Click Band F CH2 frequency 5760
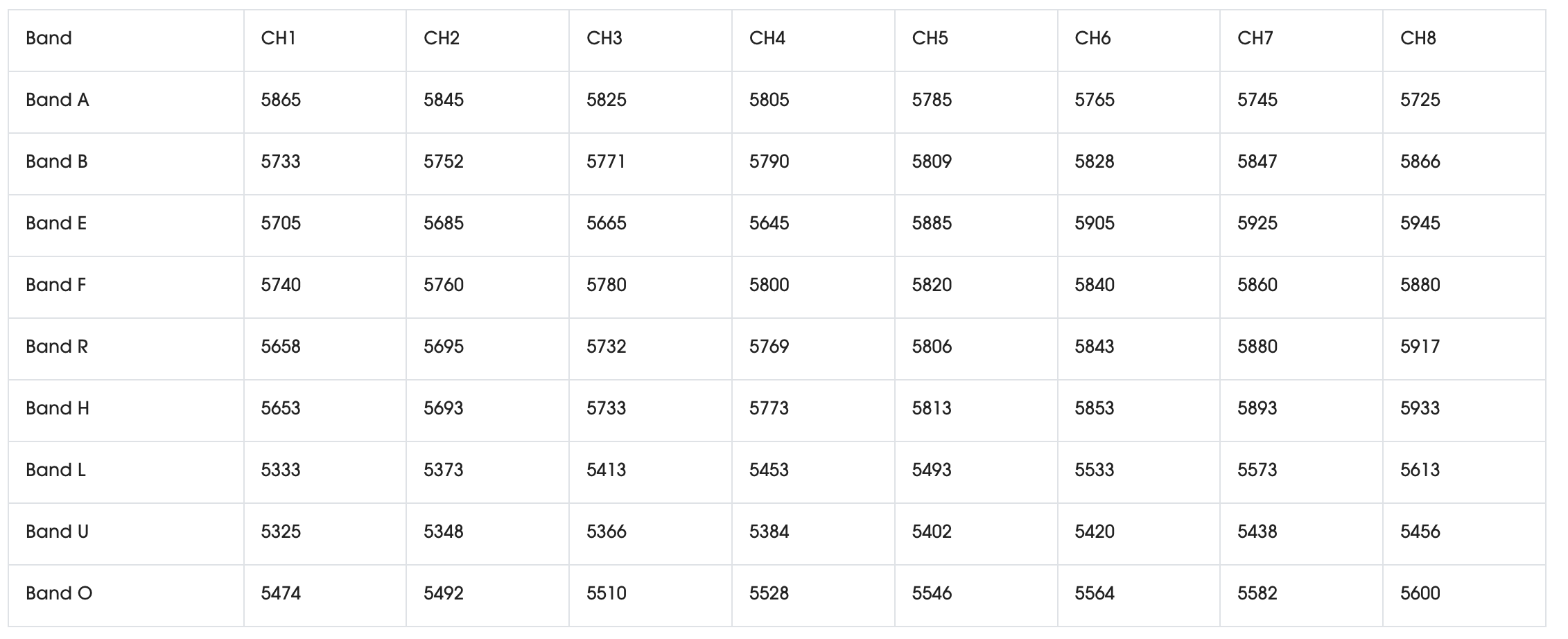 point(444,285)
